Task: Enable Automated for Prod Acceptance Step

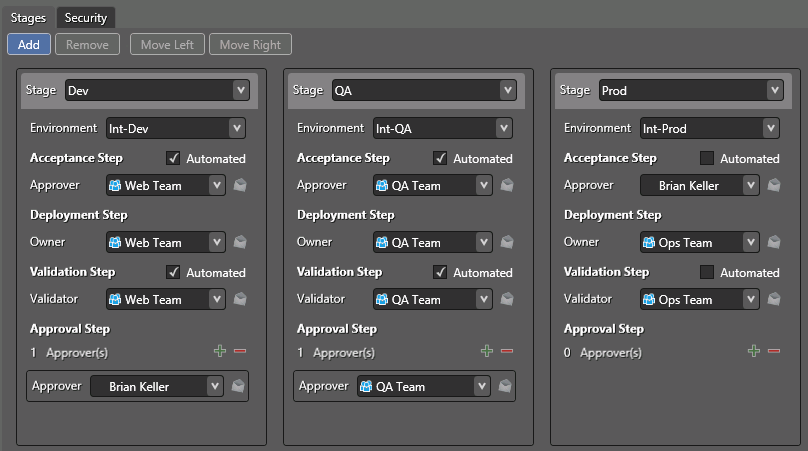Action: pyautogui.click(x=708, y=158)
